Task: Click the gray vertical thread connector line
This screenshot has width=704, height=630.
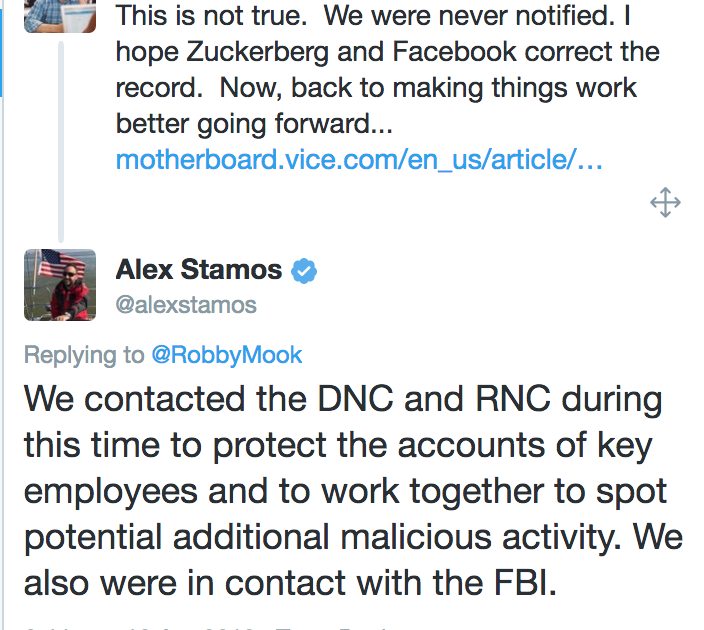Action: pyautogui.click(x=61, y=142)
